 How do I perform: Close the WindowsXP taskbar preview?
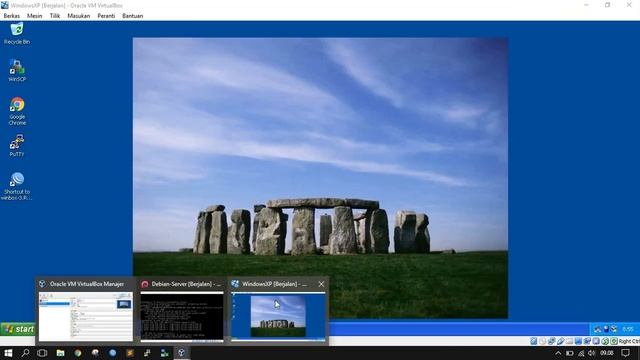click(x=321, y=284)
